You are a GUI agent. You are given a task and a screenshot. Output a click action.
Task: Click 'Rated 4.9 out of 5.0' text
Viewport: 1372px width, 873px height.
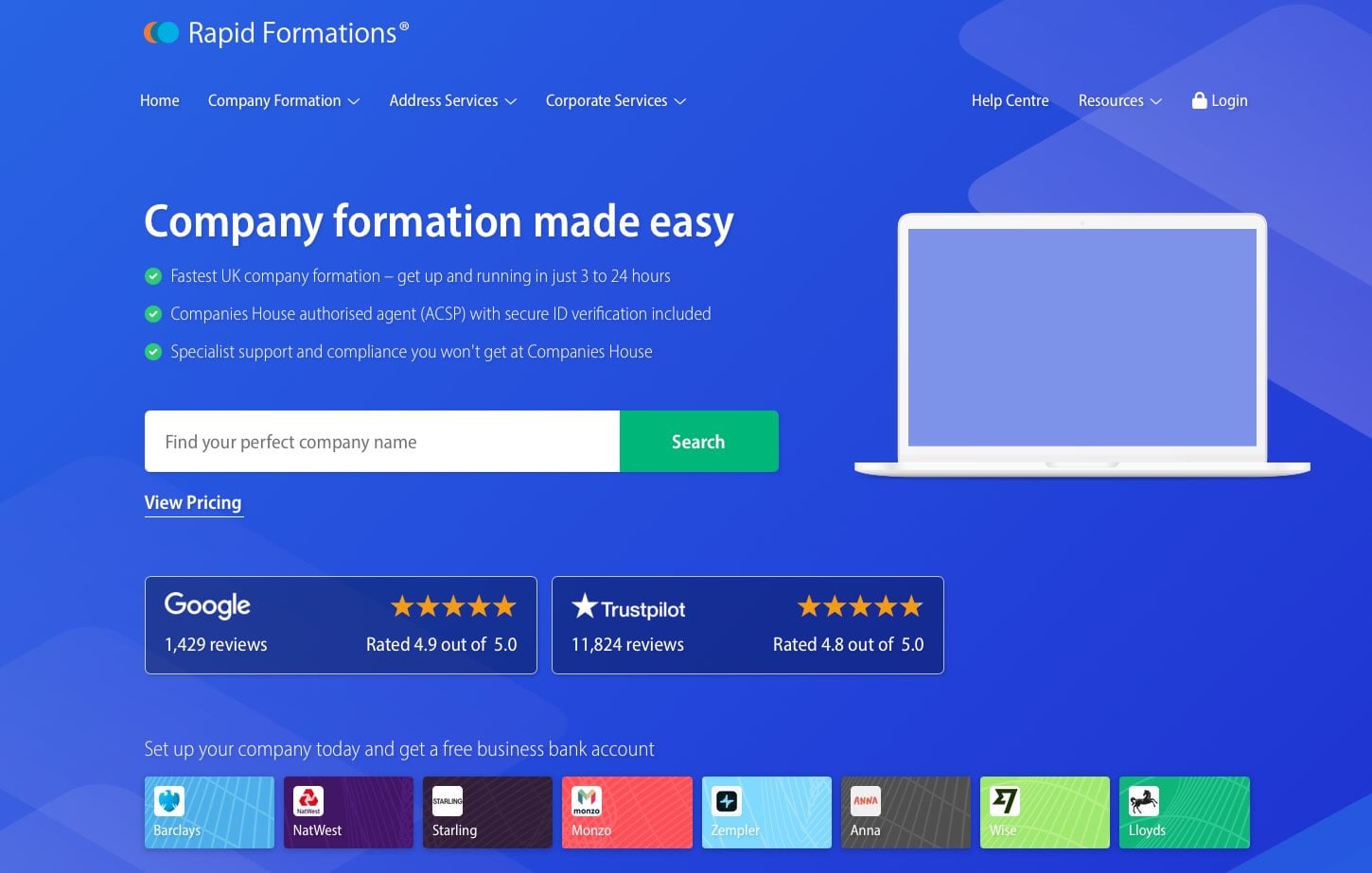(x=442, y=644)
